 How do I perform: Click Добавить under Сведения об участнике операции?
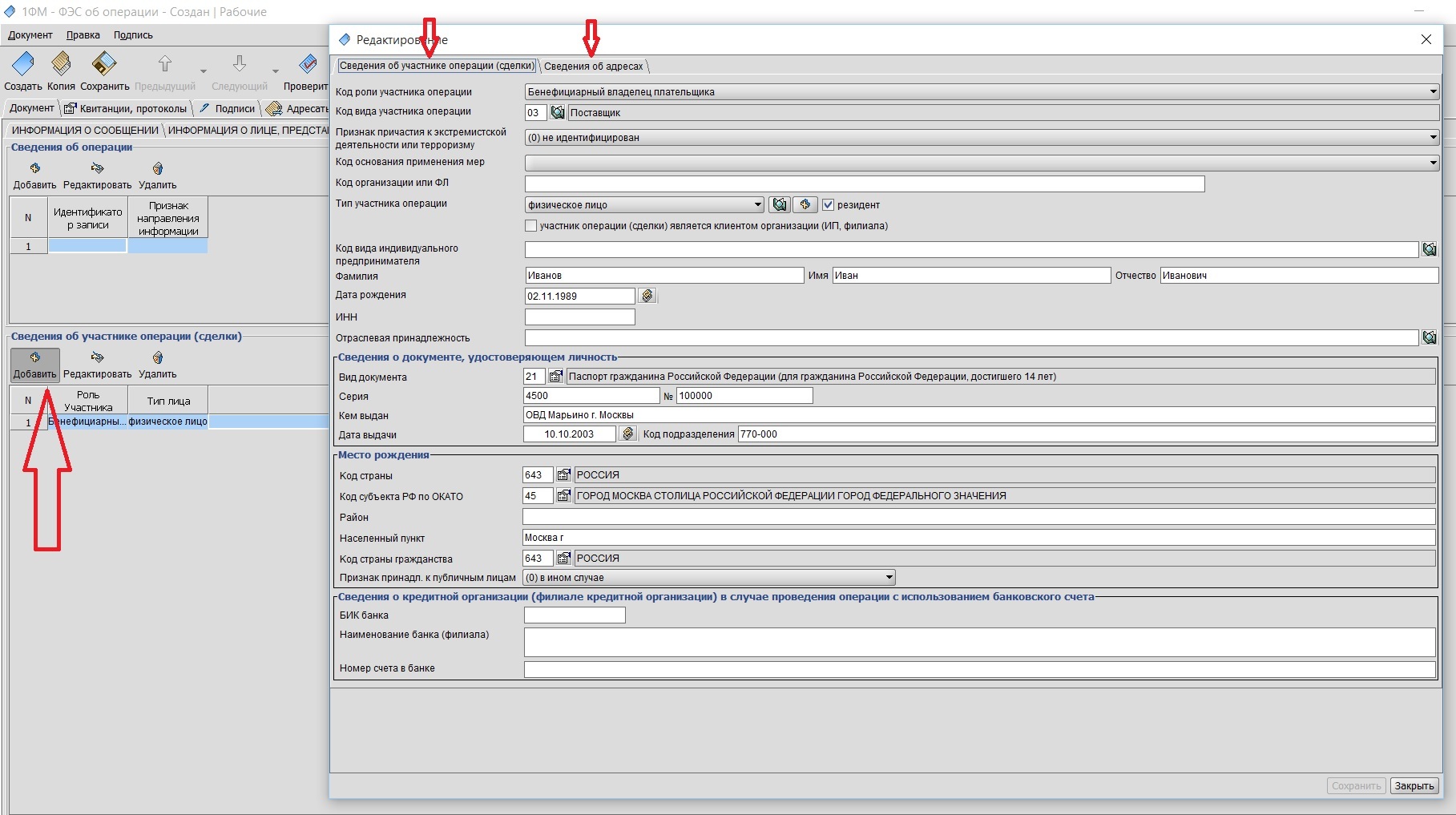[34, 365]
